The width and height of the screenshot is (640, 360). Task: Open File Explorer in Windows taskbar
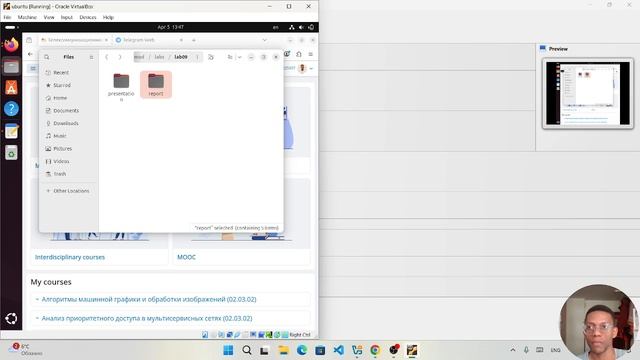[283, 350]
